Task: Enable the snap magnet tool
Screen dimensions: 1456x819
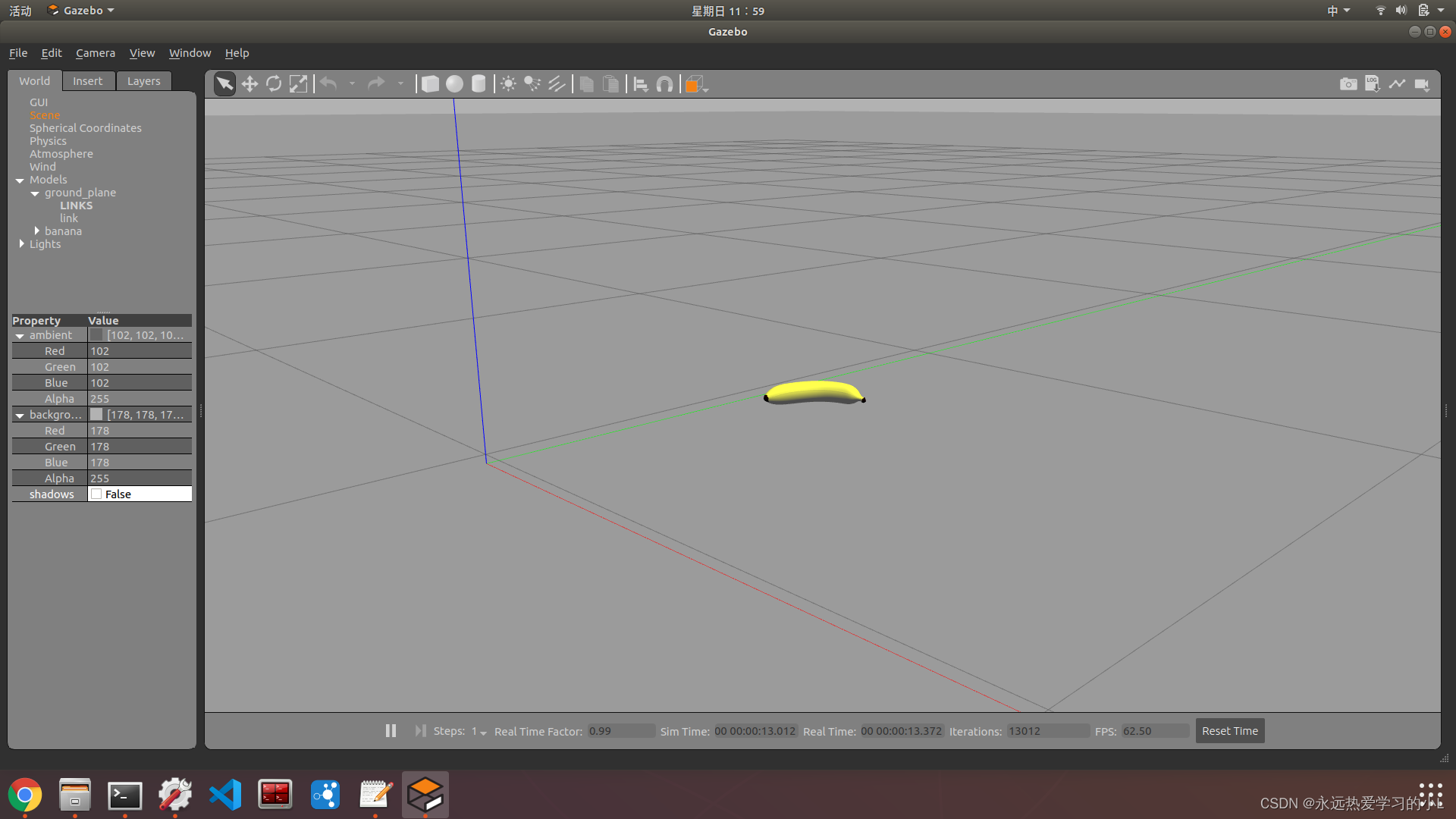Action: [x=664, y=84]
